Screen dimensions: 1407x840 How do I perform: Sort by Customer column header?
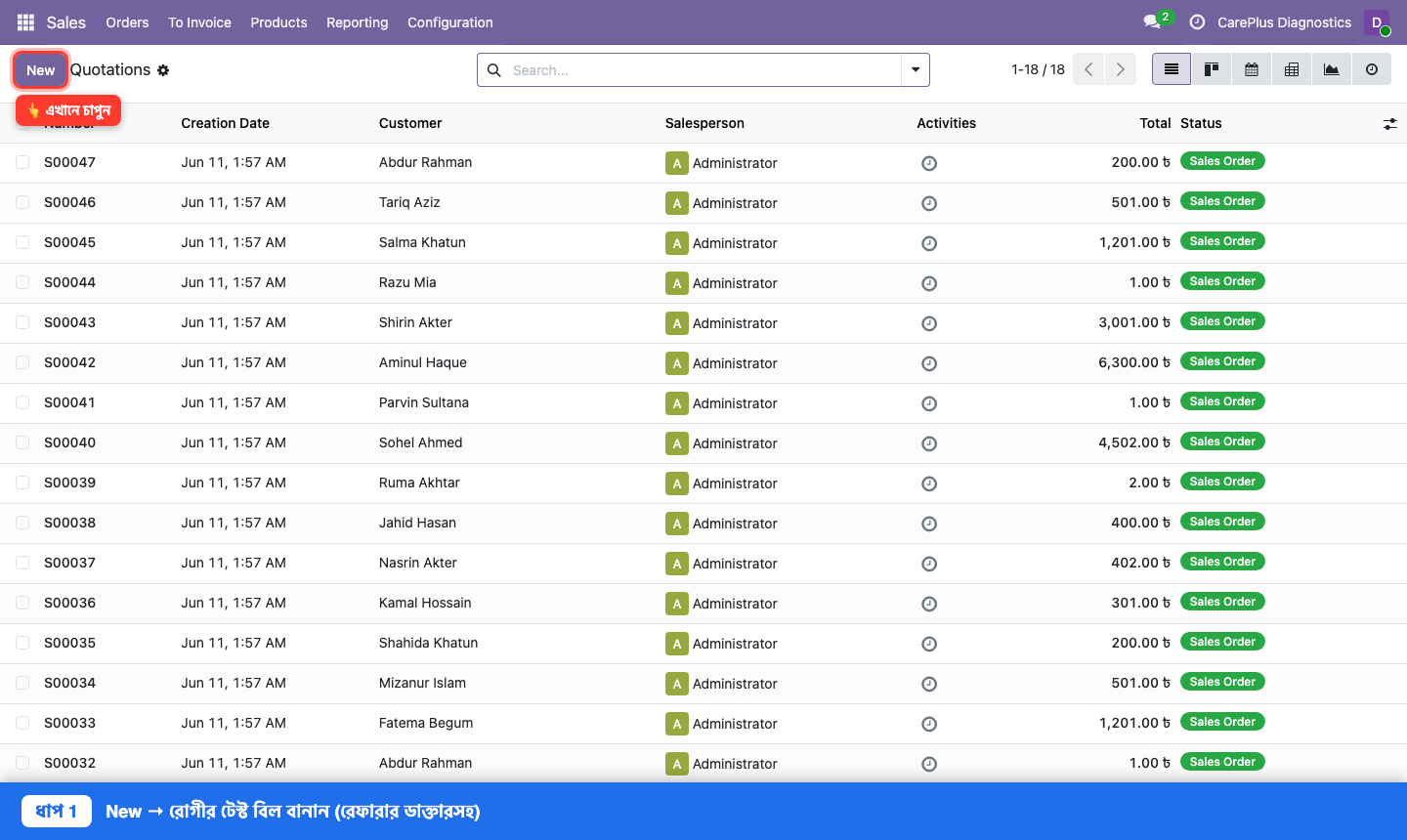point(410,123)
